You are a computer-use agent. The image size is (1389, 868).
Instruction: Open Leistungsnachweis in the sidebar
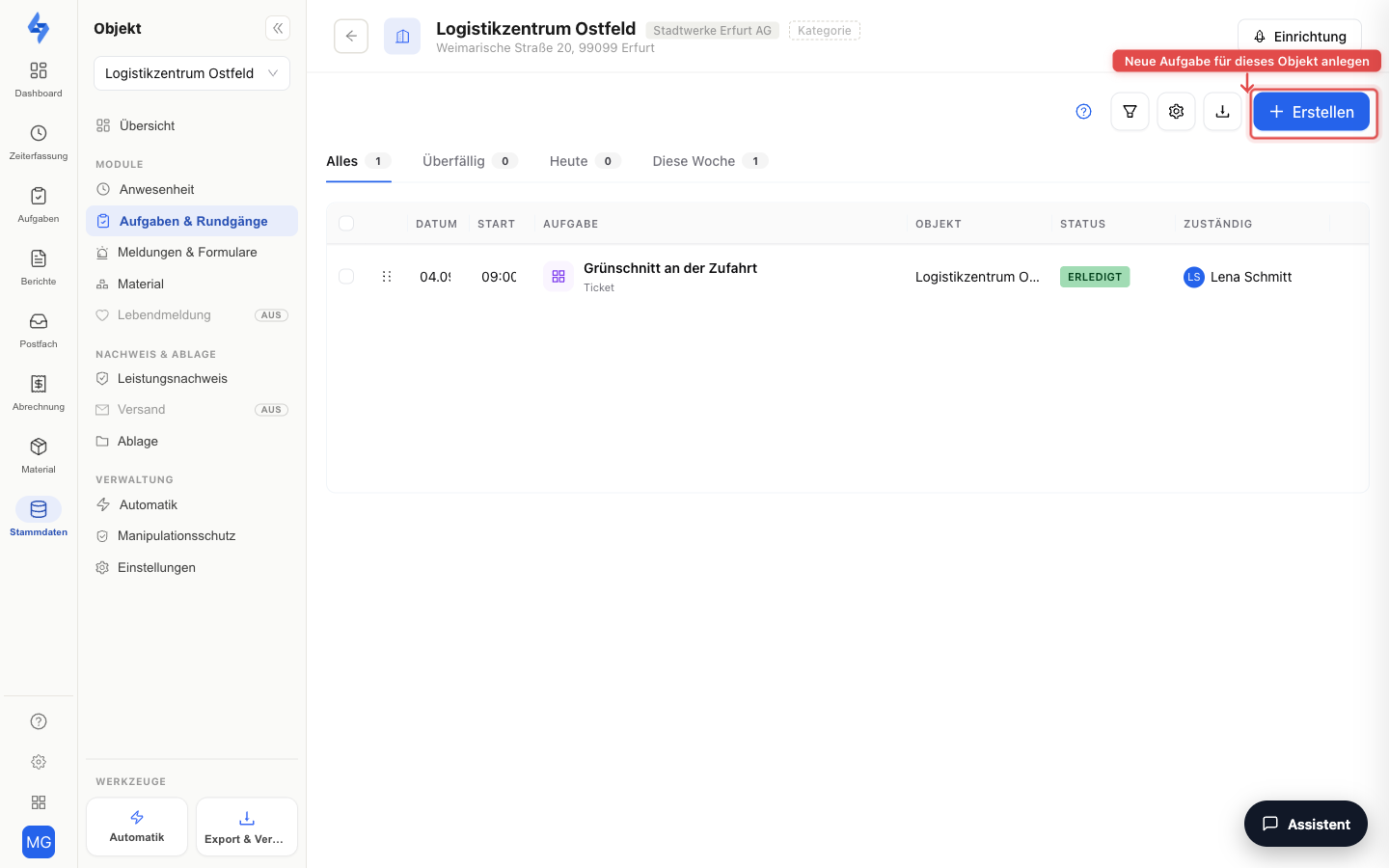[x=192, y=378]
